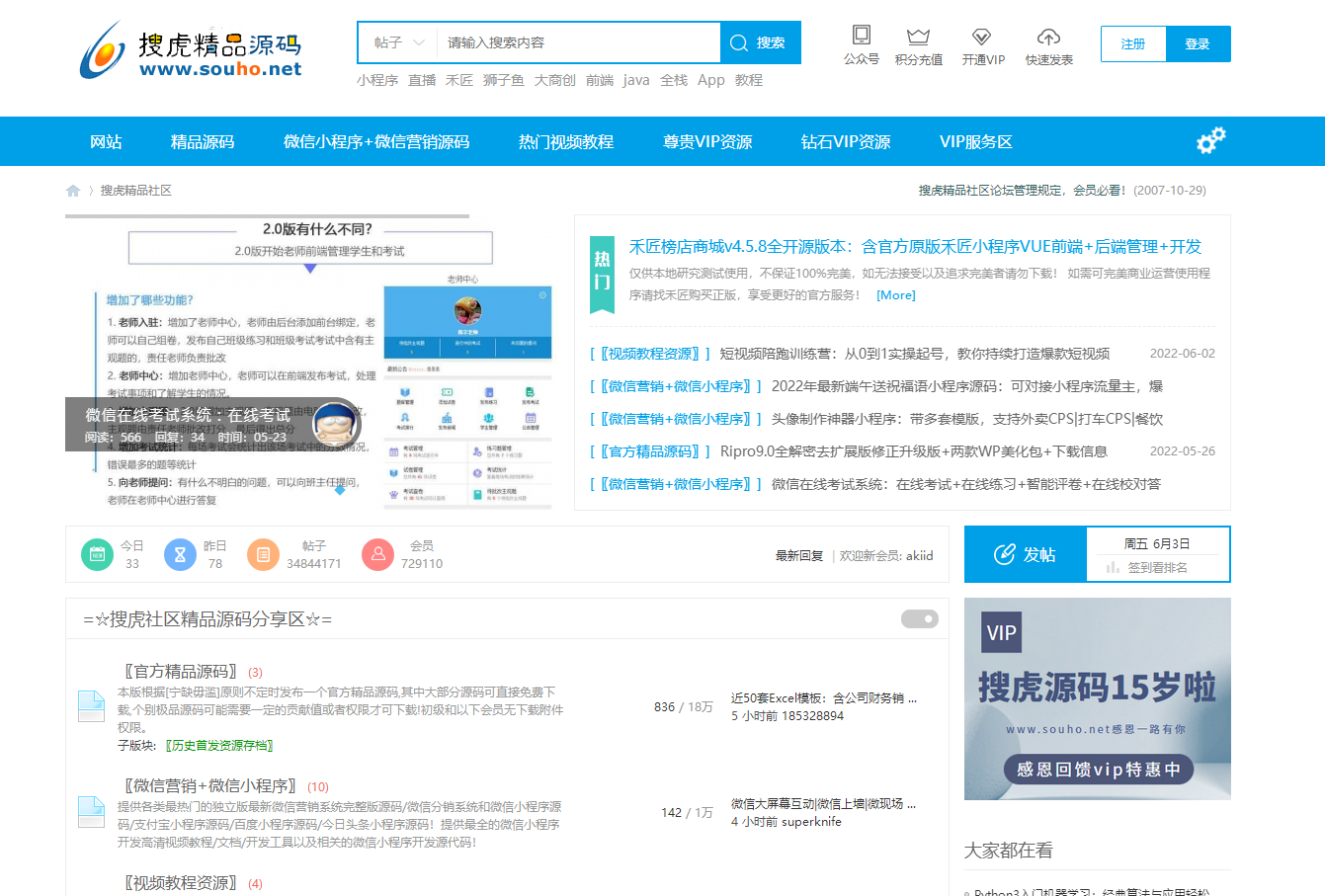The image size is (1325, 896).
Task: Open the 网站 nav menu item
Action: pos(106,141)
